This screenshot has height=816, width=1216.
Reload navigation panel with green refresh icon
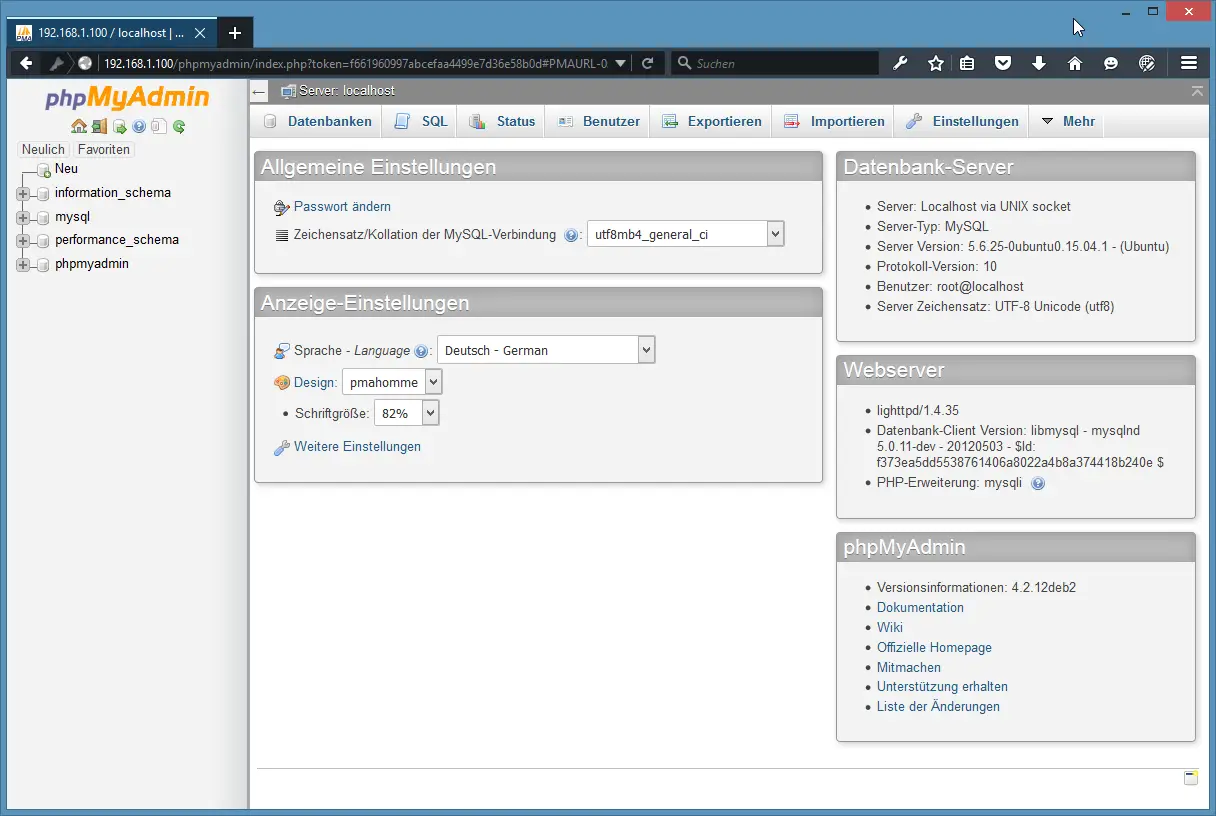[x=179, y=127]
